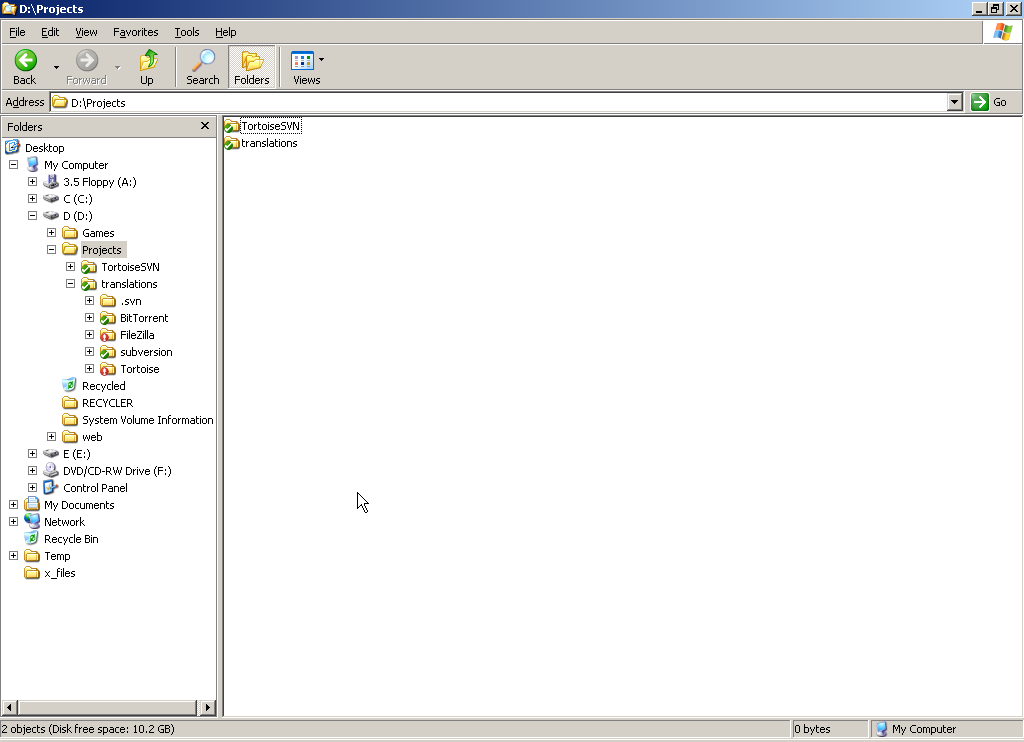The image size is (1024, 742).
Task: Select TortoiseSVN folder icon in tree
Action: click(x=89, y=266)
